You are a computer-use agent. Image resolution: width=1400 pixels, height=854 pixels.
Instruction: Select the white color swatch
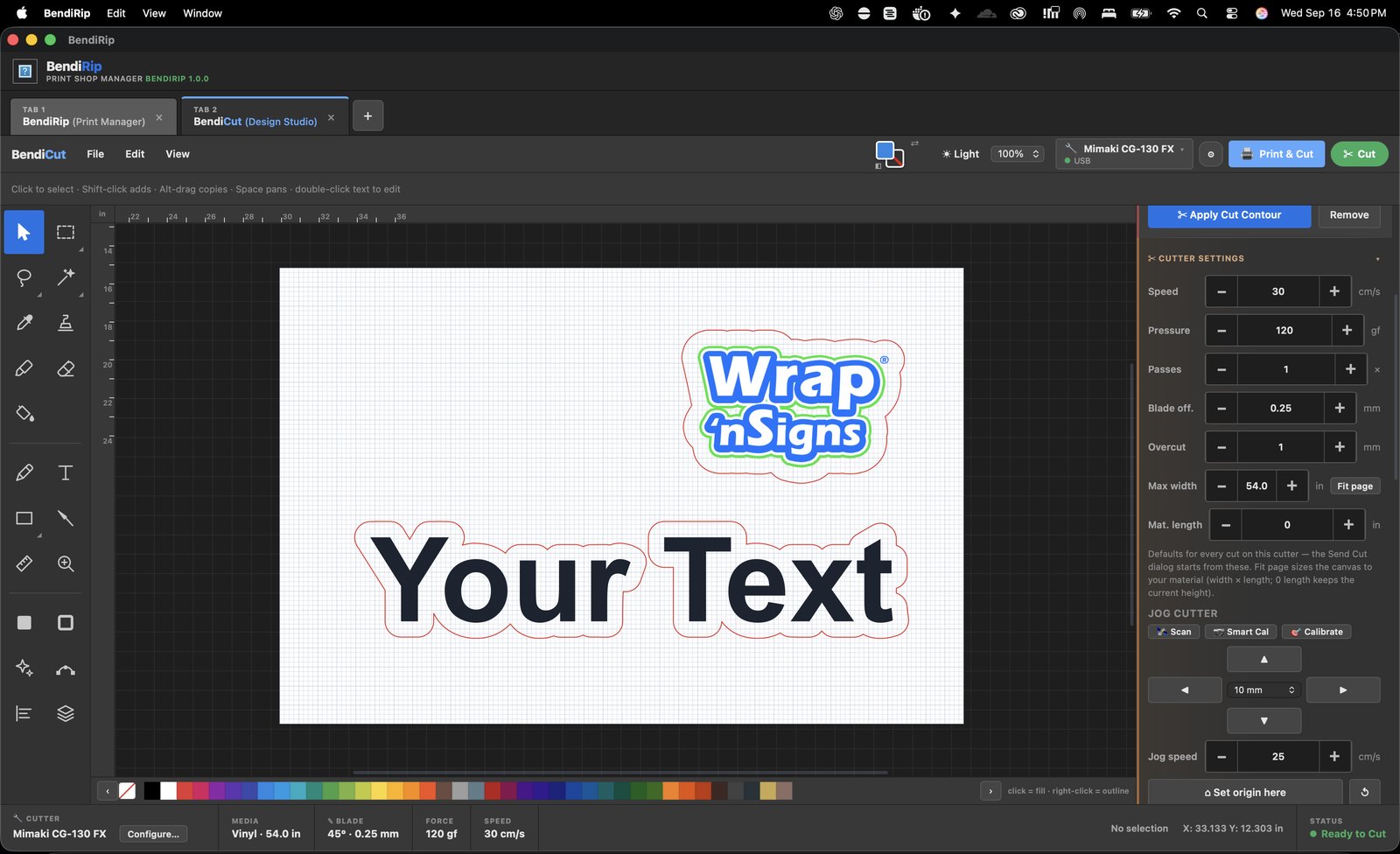point(168,791)
